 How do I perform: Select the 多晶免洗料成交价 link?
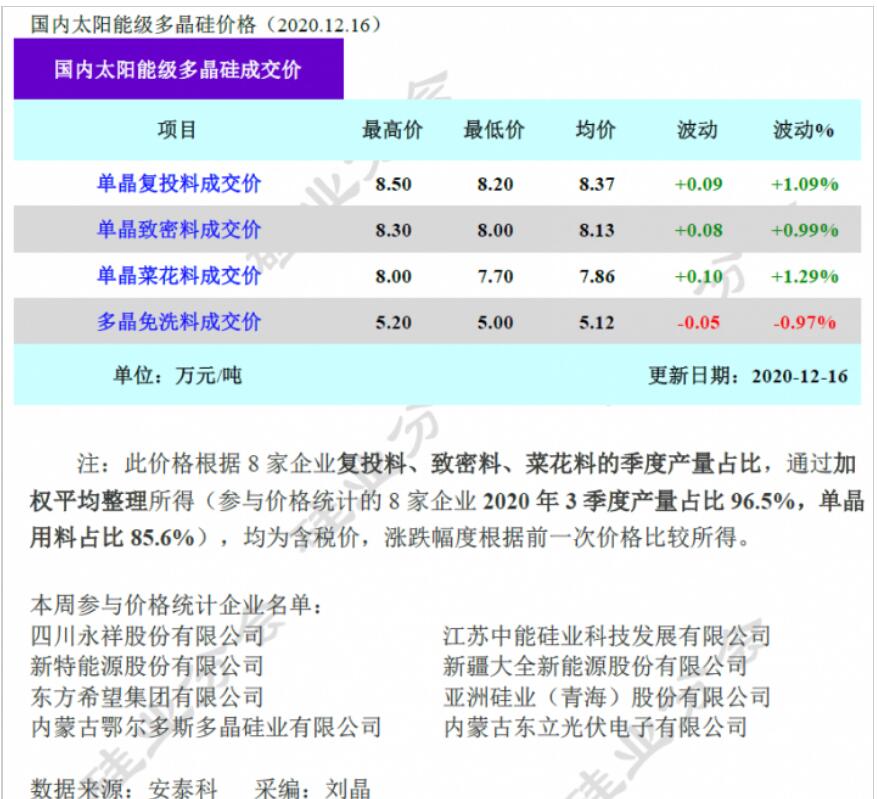tap(178, 322)
